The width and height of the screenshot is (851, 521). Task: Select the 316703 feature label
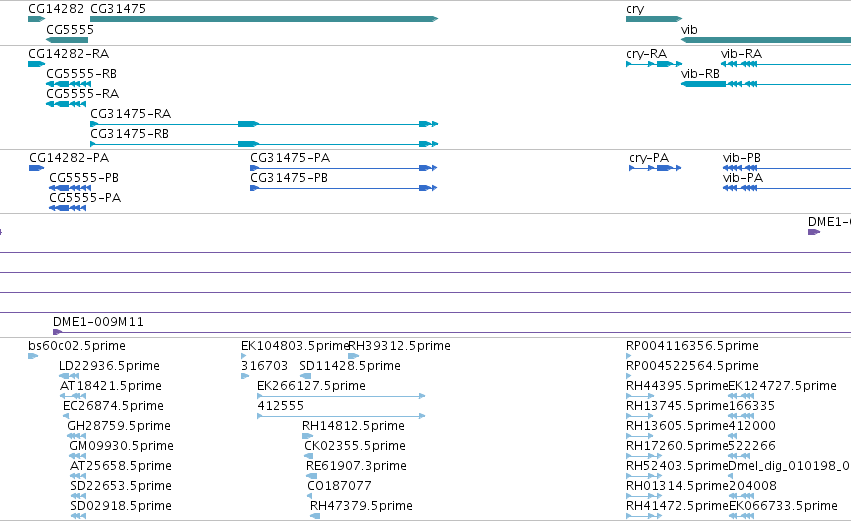point(264,366)
